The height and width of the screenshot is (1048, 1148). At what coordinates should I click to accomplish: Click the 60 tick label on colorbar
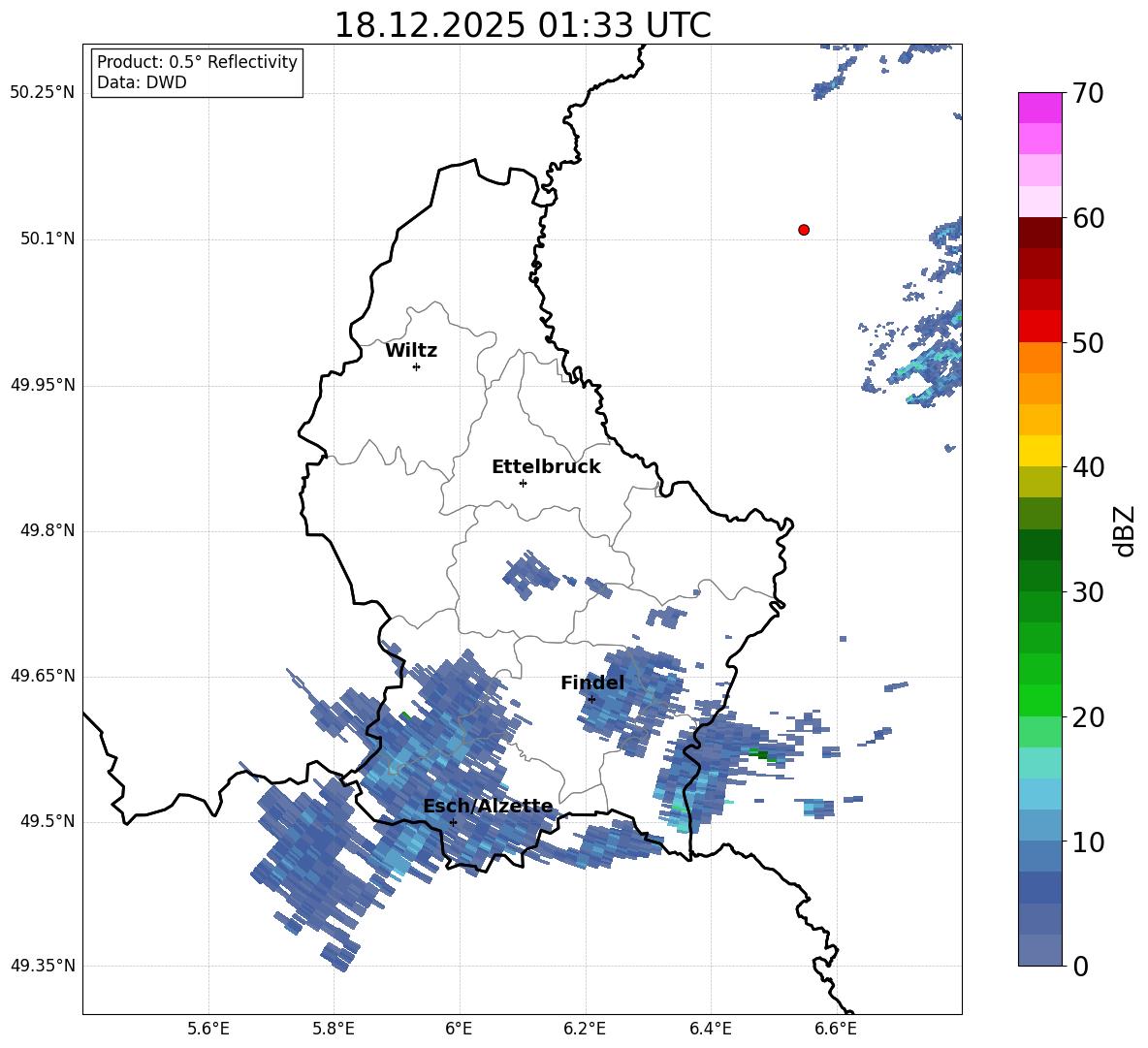1088,218
